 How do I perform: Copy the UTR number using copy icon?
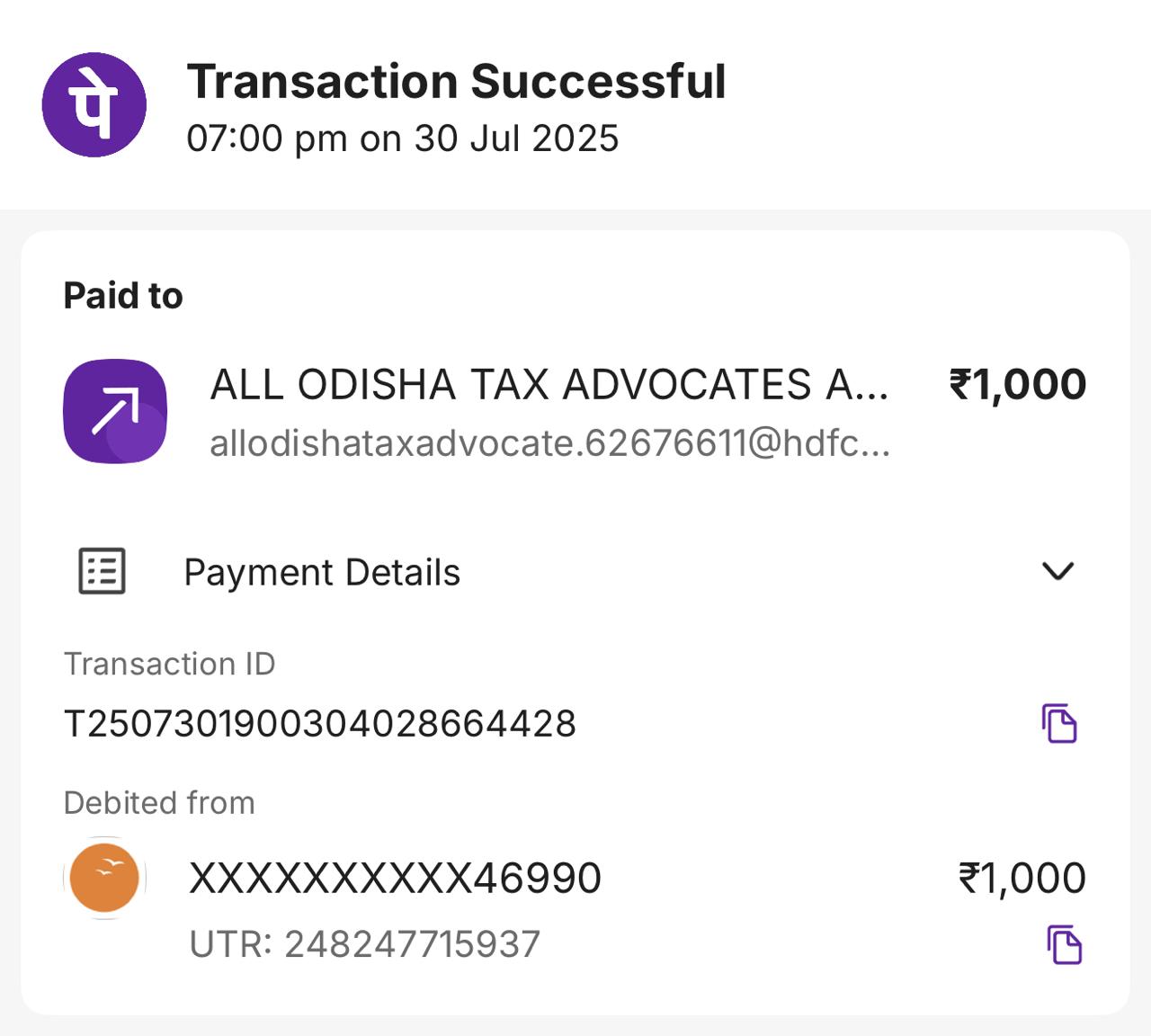click(x=1065, y=944)
